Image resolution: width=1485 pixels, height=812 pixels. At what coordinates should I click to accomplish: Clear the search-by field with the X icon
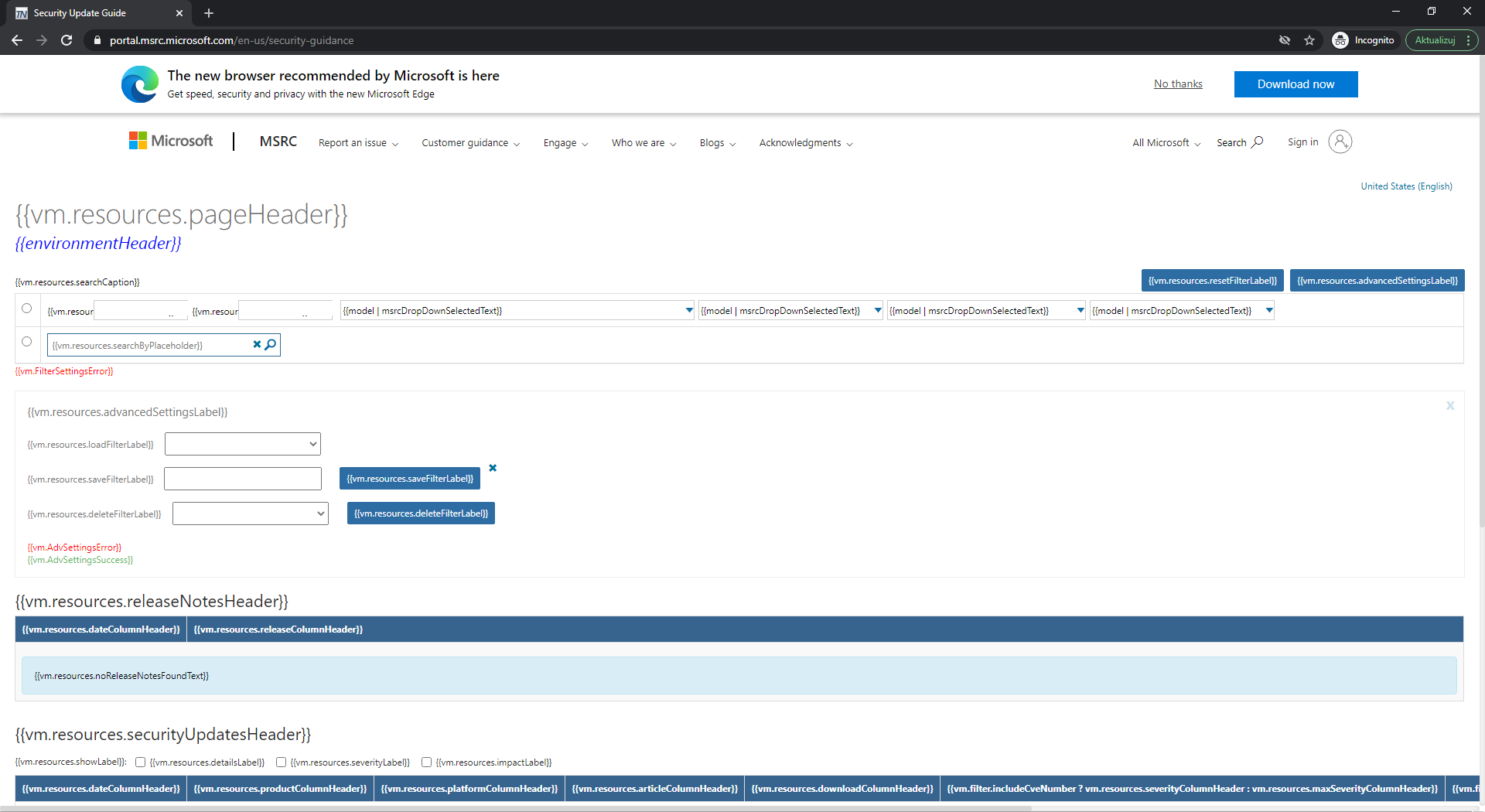[x=257, y=345]
